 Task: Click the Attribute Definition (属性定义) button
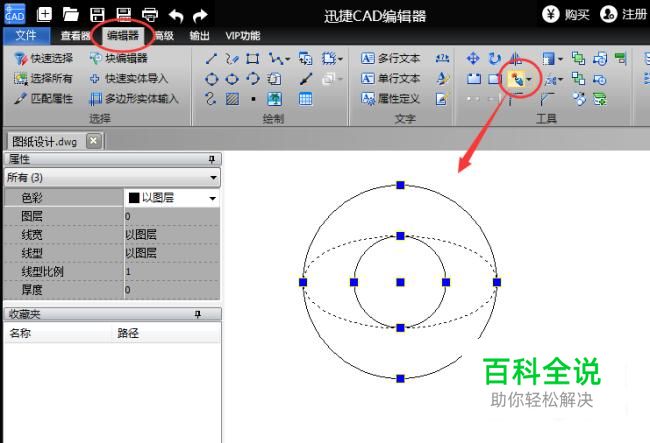[390, 99]
